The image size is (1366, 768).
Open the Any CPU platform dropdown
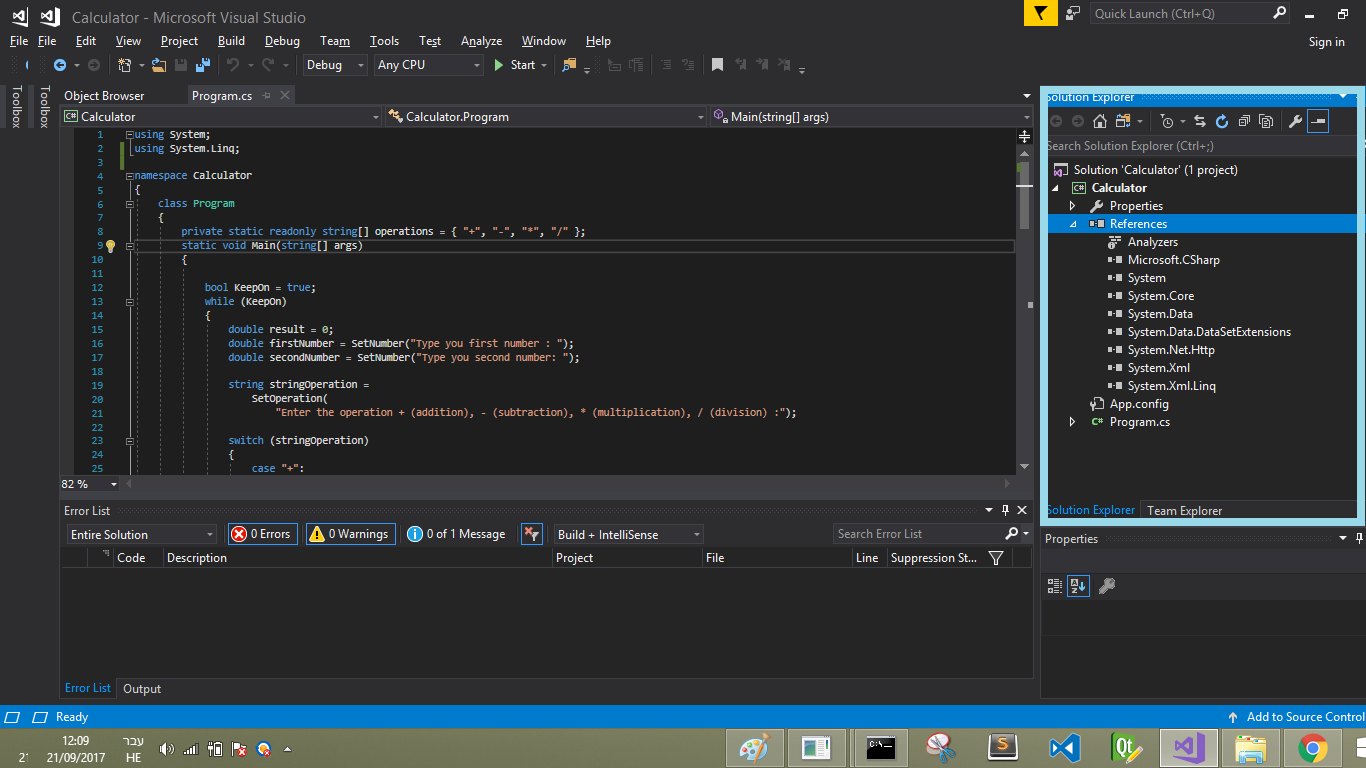(429, 65)
